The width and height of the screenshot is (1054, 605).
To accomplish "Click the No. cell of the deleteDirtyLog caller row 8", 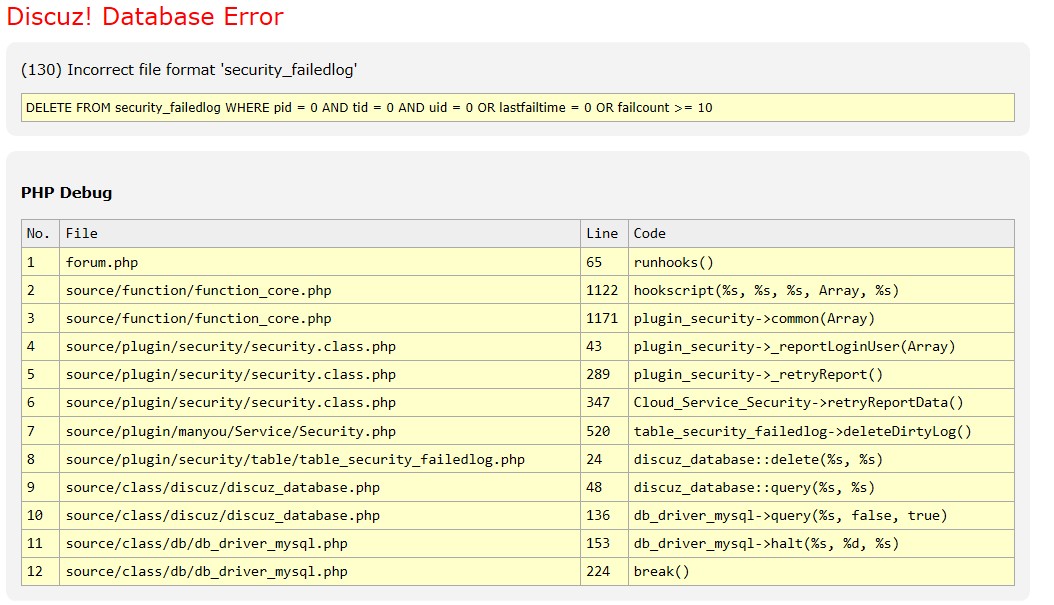I will click(x=40, y=459).
